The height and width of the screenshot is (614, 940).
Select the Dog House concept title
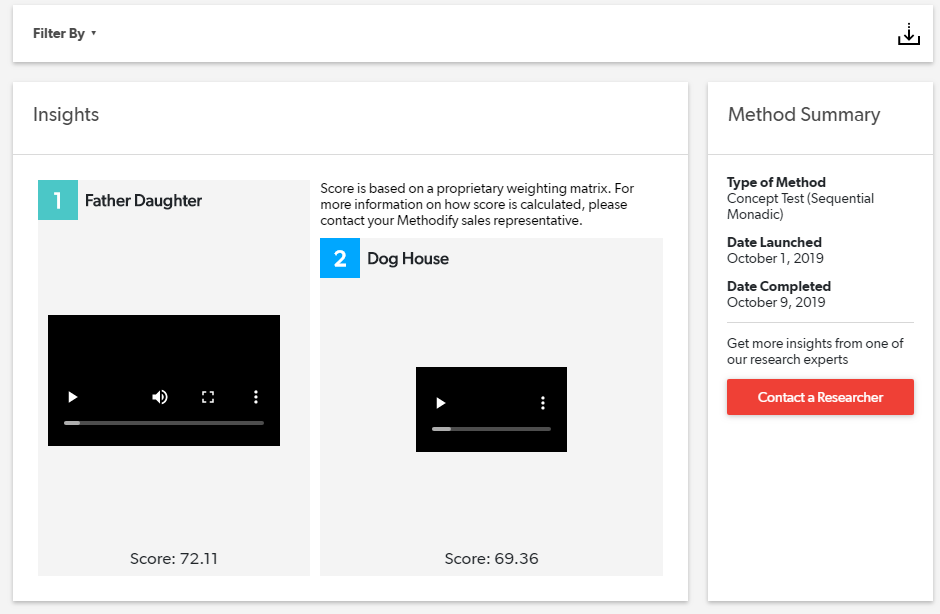(408, 259)
